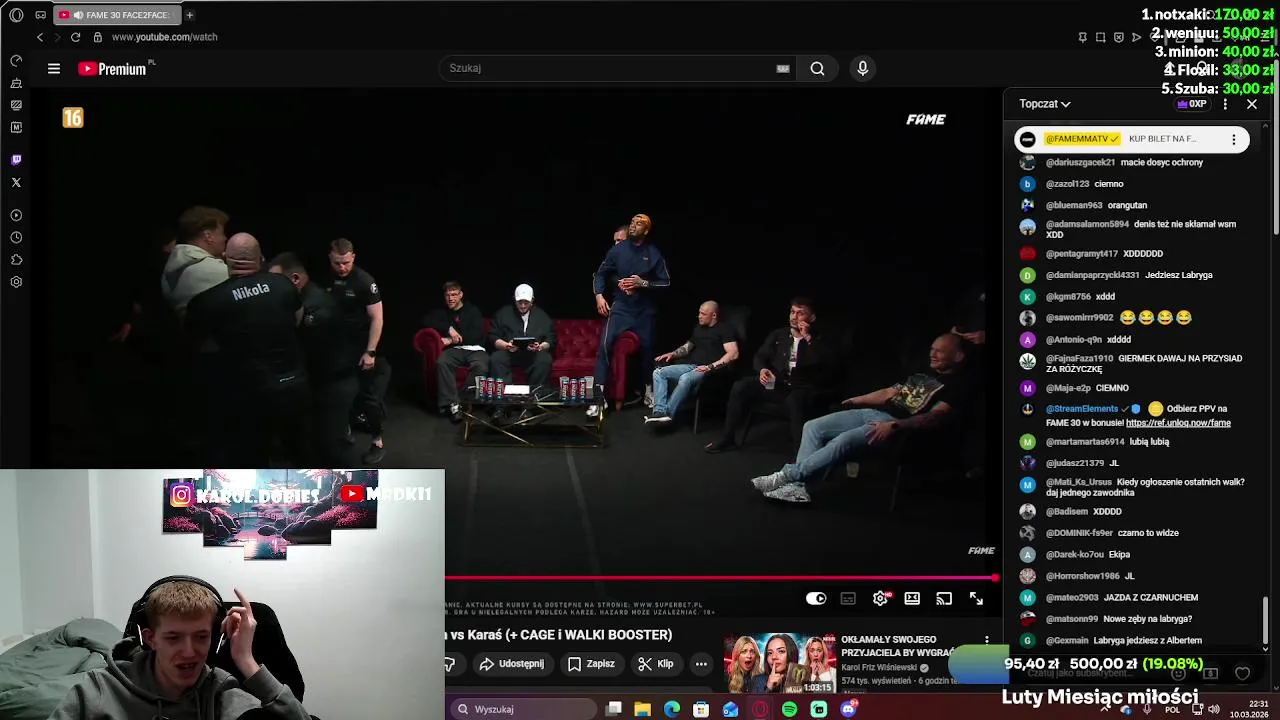This screenshot has height=720, width=1280.
Task: Click the Szukaj search field
Action: [610, 68]
